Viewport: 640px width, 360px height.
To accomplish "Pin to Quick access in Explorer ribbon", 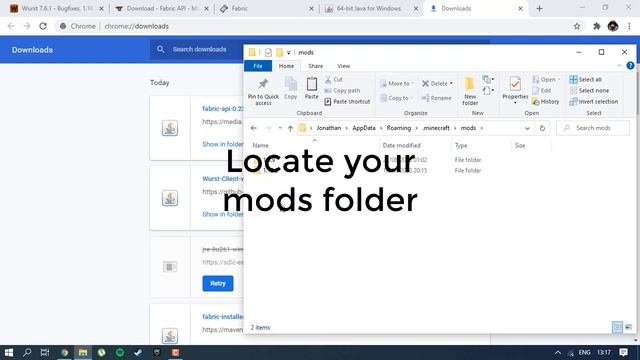I will [263, 92].
